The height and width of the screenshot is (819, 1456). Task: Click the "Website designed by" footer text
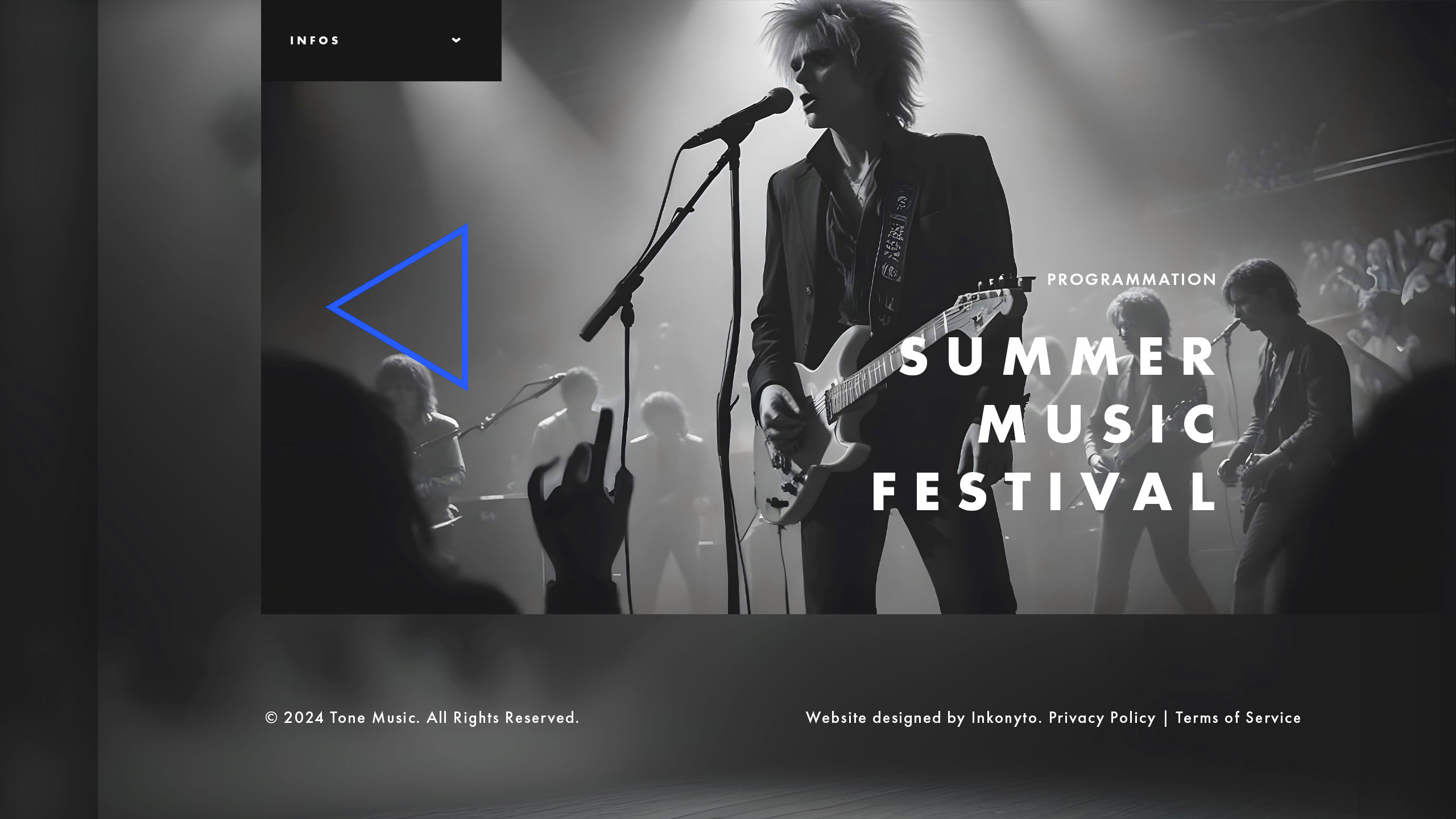(x=886, y=718)
